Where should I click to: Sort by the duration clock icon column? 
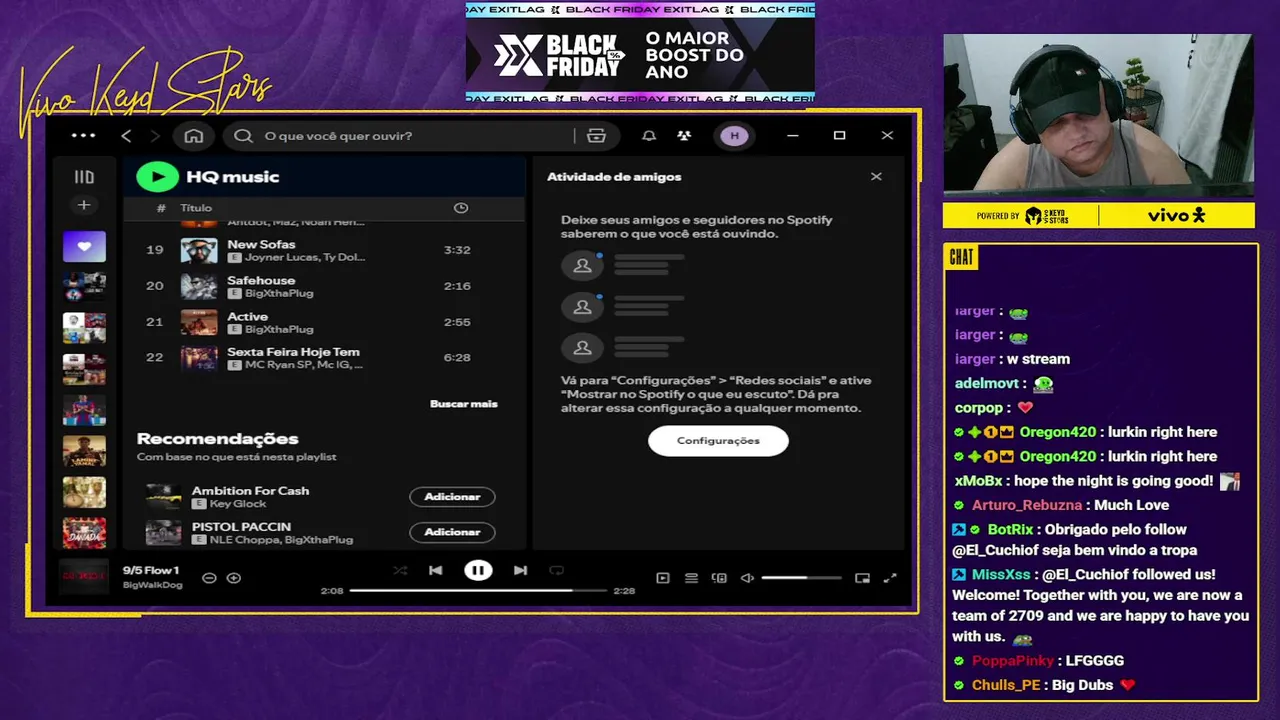[x=461, y=208]
